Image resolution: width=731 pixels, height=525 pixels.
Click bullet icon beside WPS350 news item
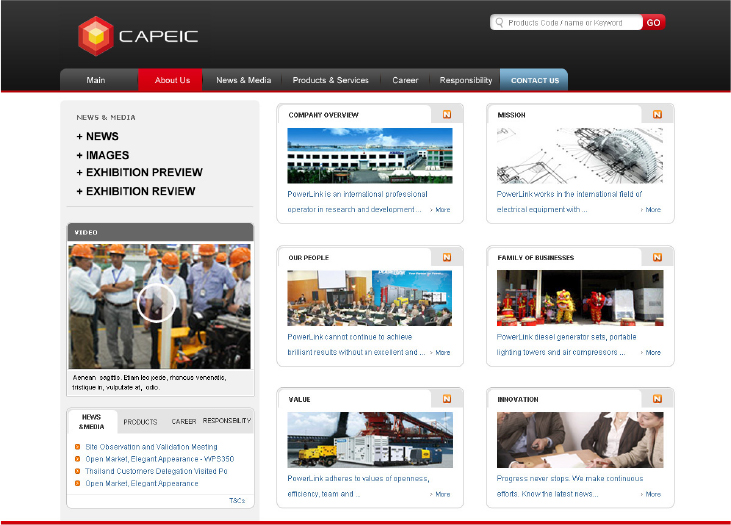[x=77, y=459]
